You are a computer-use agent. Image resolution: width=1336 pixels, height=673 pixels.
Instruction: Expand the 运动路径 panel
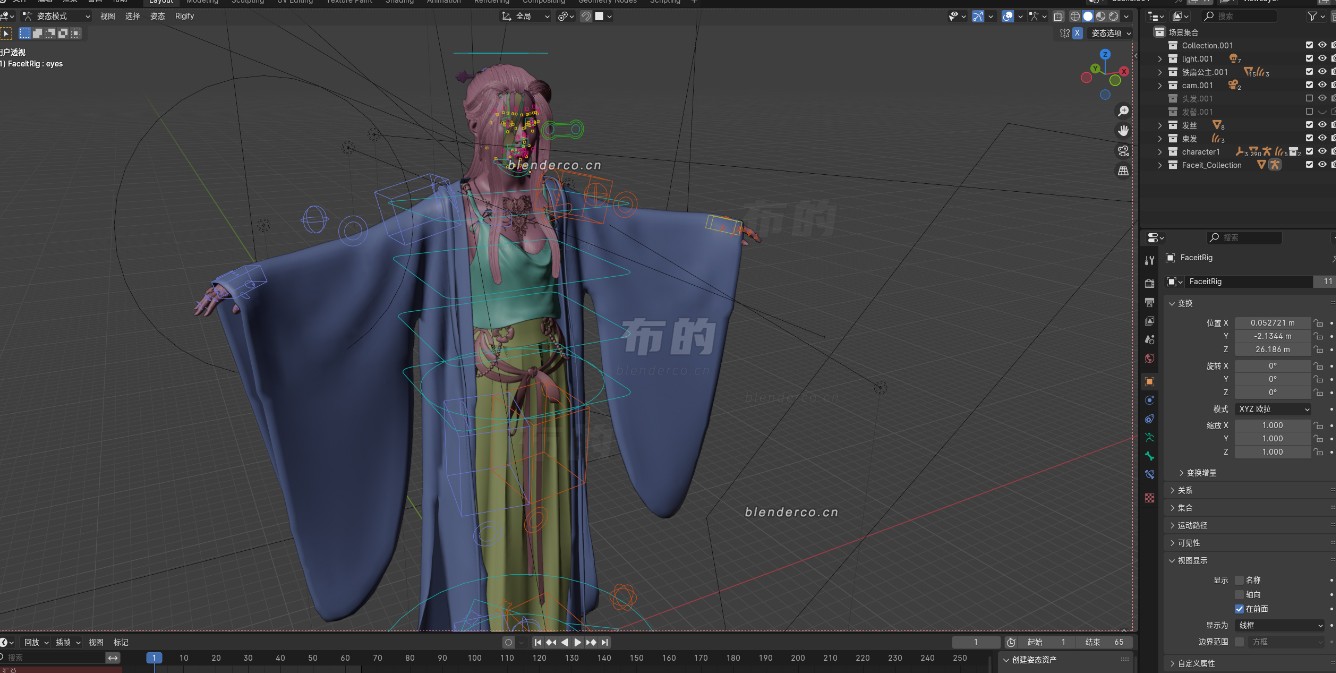[1190, 525]
